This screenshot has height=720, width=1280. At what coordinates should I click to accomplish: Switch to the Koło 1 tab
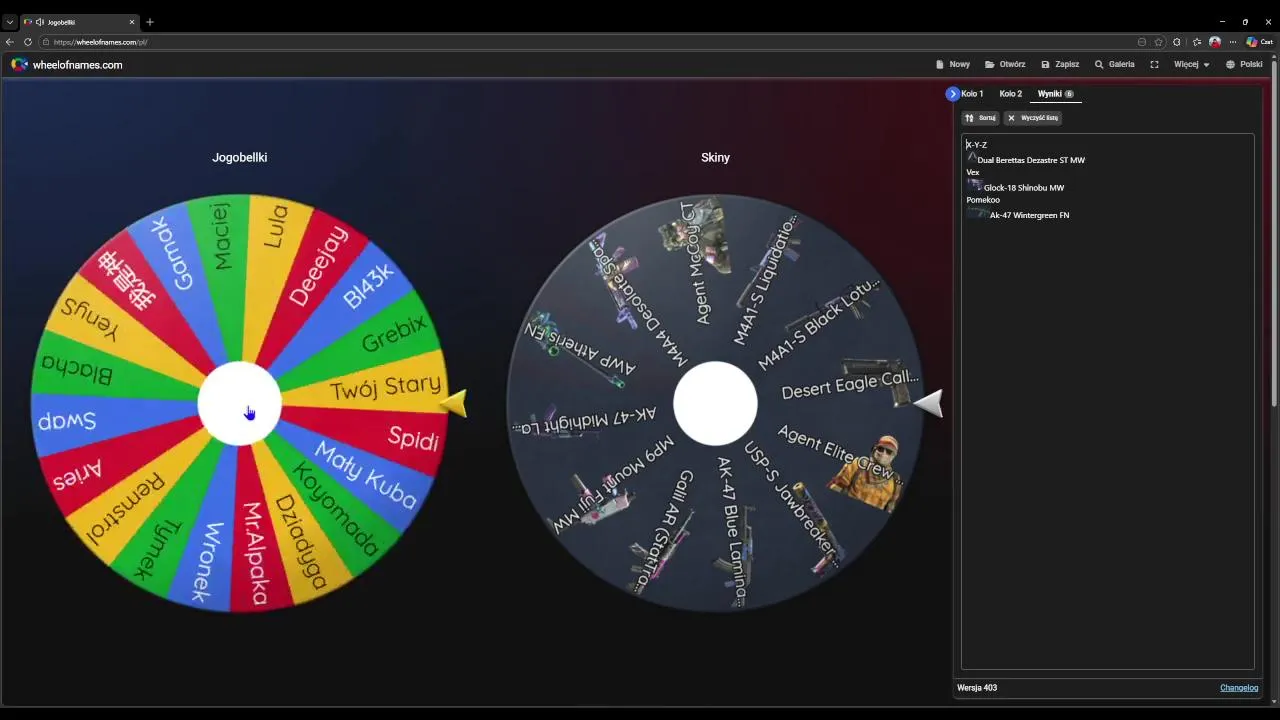coord(972,94)
